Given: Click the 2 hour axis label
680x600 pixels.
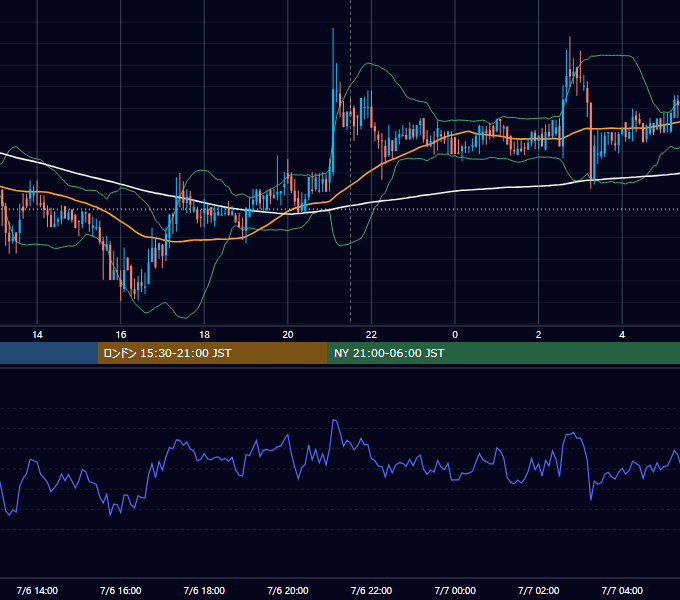Looking at the screenshot, I should (x=538, y=335).
